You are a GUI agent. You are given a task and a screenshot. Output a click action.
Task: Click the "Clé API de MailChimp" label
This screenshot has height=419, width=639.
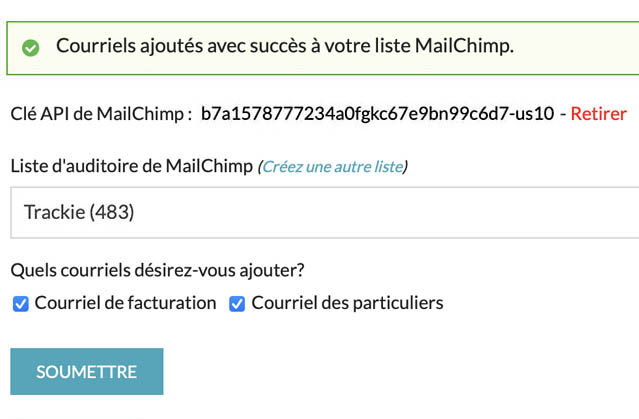tap(100, 114)
